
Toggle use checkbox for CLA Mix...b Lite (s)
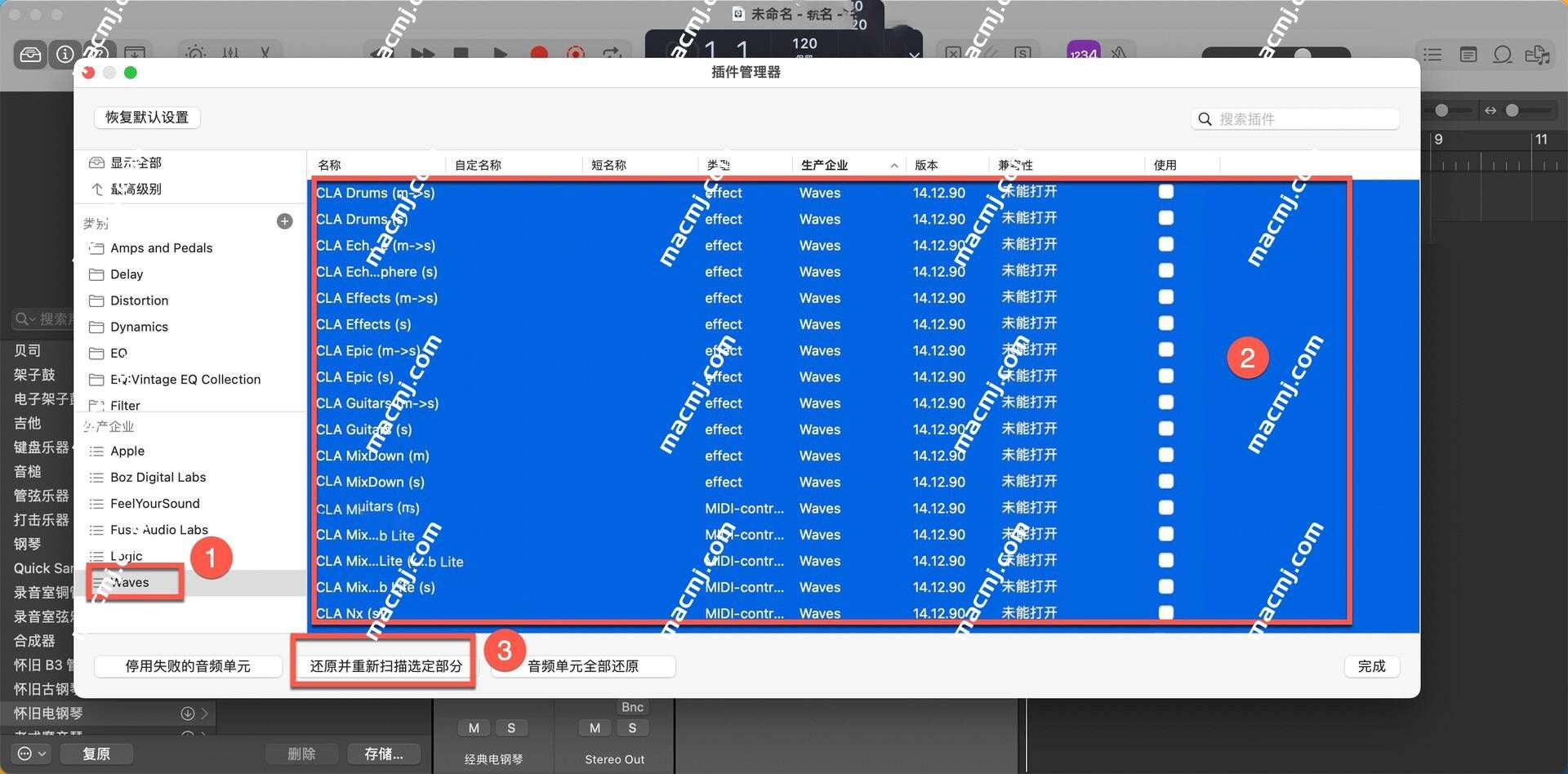tap(1166, 586)
